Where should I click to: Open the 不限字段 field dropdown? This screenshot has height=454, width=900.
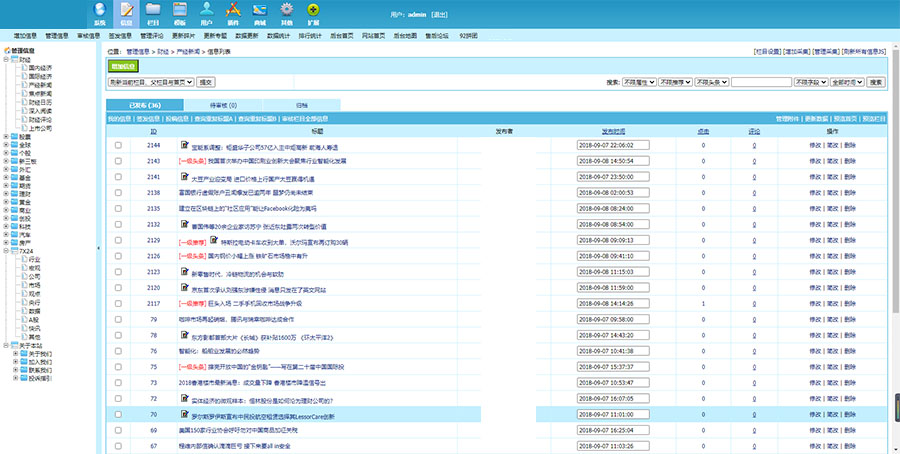pos(811,83)
